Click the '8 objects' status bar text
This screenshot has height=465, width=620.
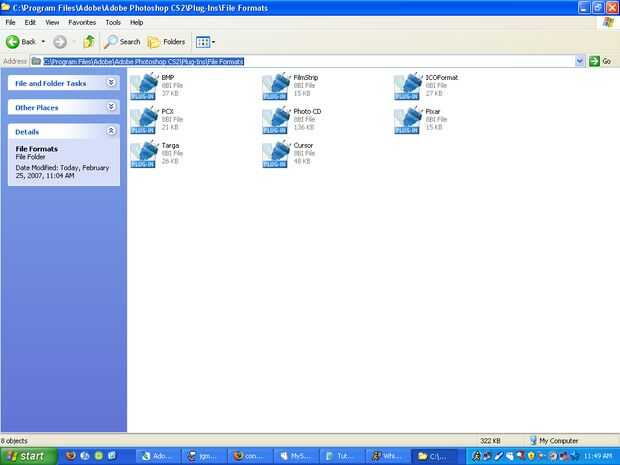coord(14,440)
